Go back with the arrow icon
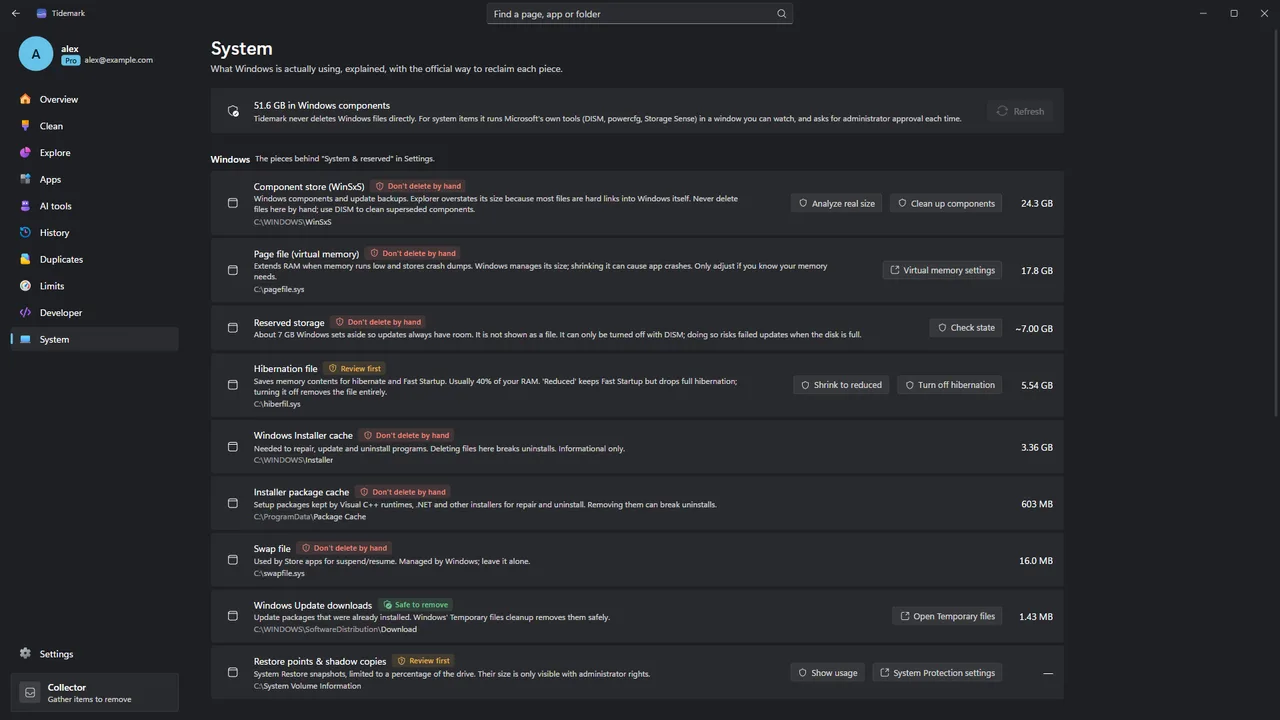1280x720 pixels. [x=15, y=14]
